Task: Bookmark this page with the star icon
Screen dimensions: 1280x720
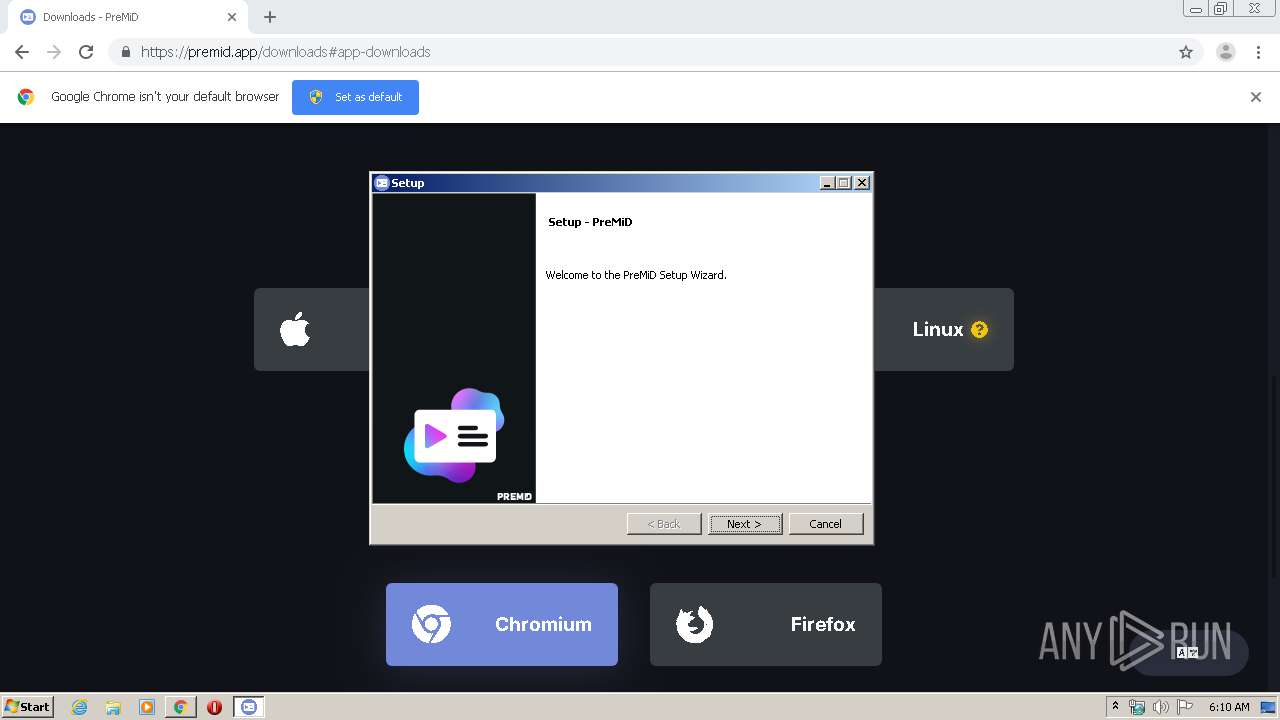Action: point(1186,52)
